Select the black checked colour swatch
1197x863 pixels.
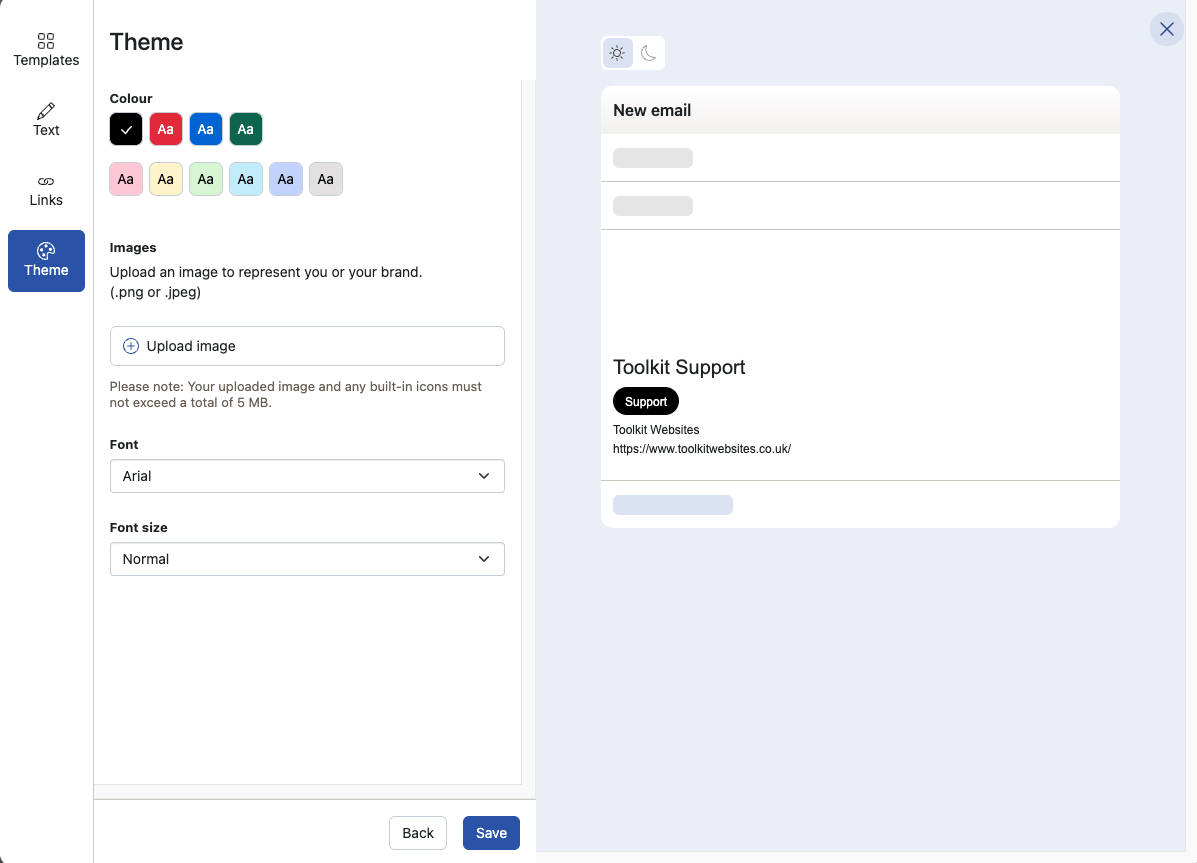(x=126, y=129)
